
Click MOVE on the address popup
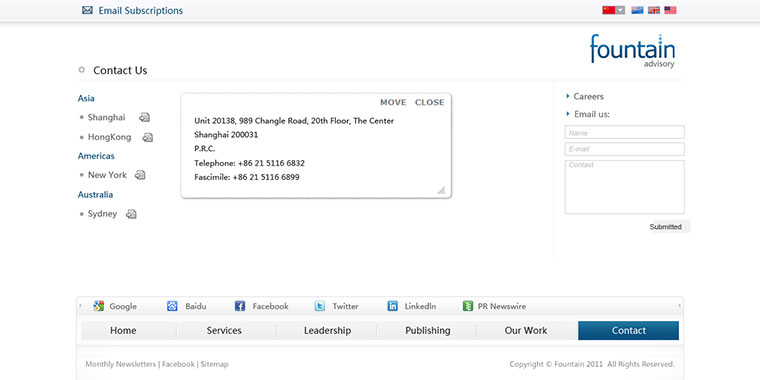(x=393, y=102)
